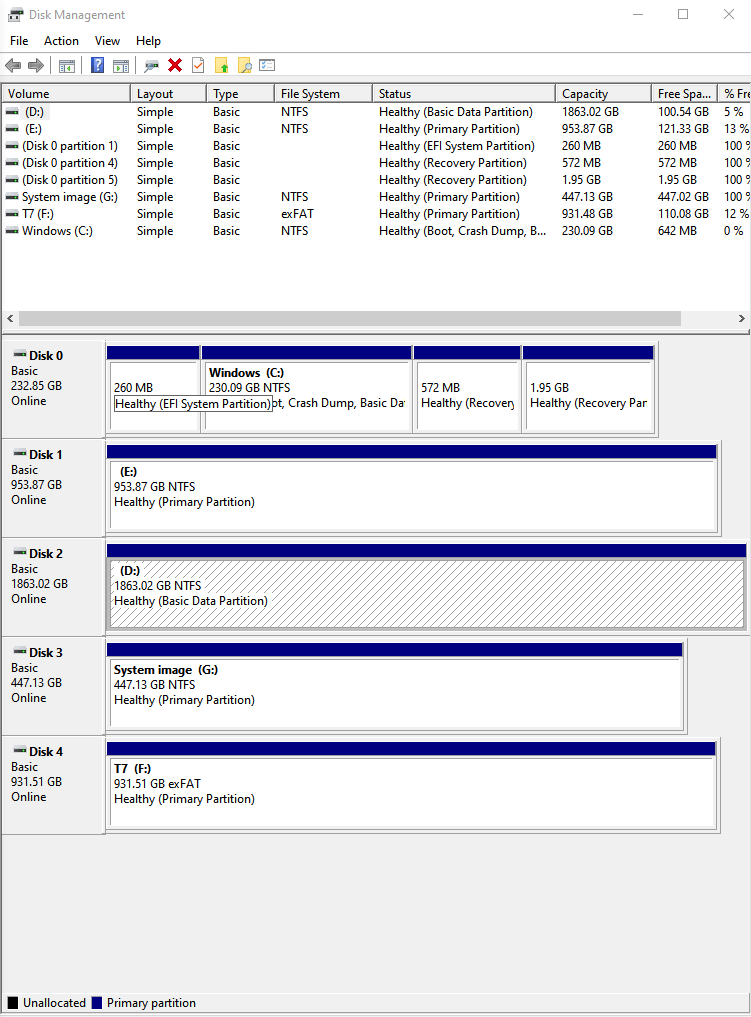This screenshot has height=1017, width=751.
Task: Click the drive icon of volume (E:) row
Action: click(12, 129)
